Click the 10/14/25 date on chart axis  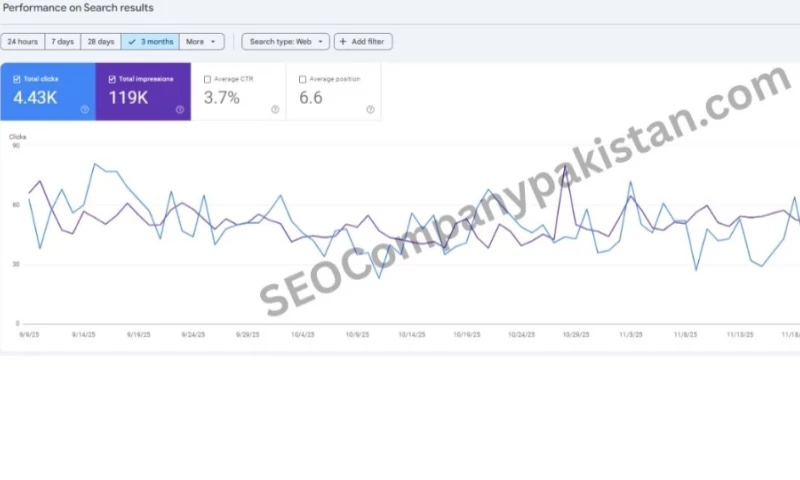[x=412, y=335]
